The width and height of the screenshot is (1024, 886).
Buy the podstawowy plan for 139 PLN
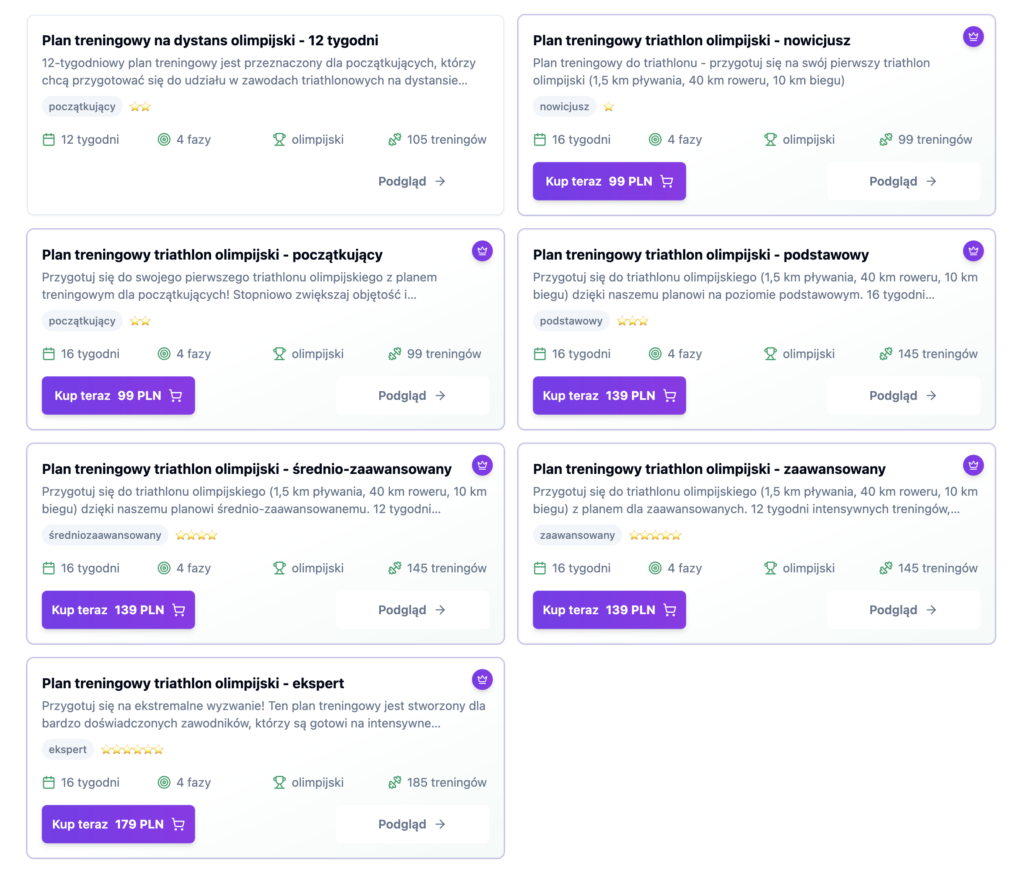click(609, 396)
